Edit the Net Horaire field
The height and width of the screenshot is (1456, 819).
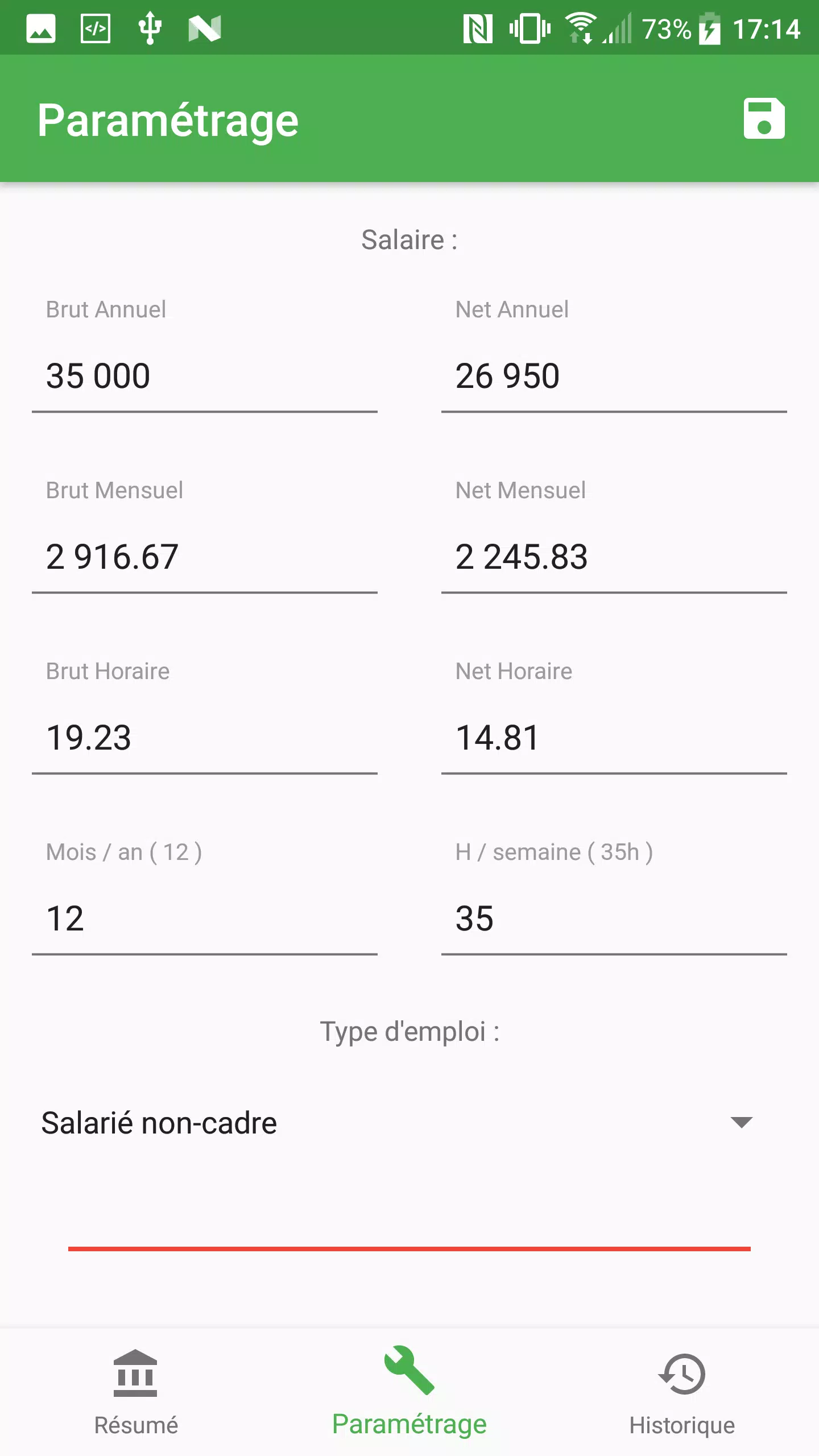point(614,738)
